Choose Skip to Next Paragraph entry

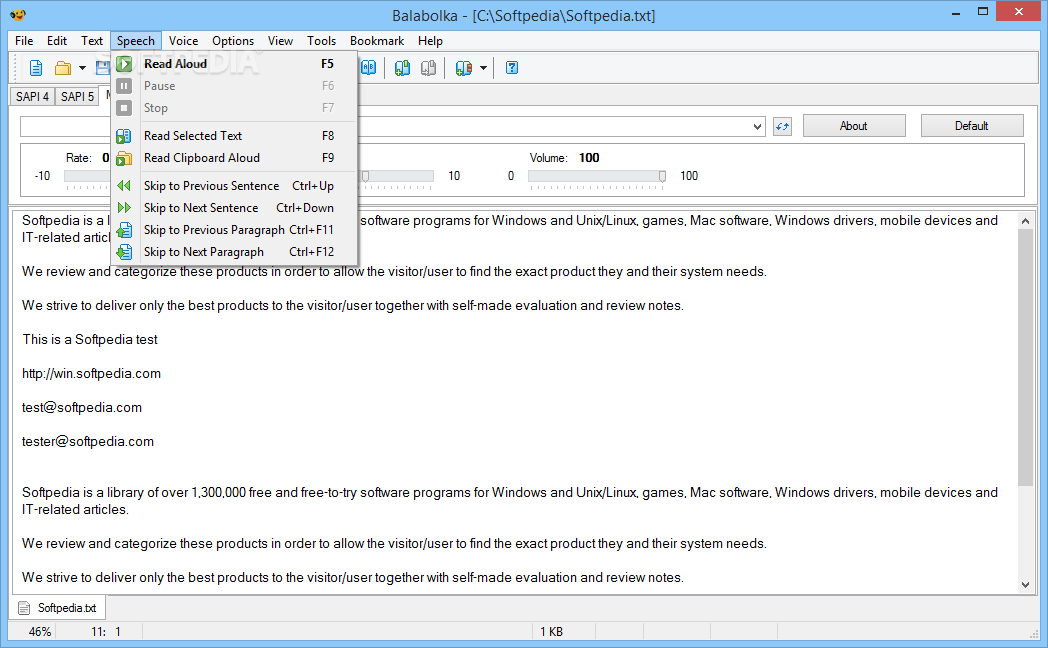coord(235,252)
